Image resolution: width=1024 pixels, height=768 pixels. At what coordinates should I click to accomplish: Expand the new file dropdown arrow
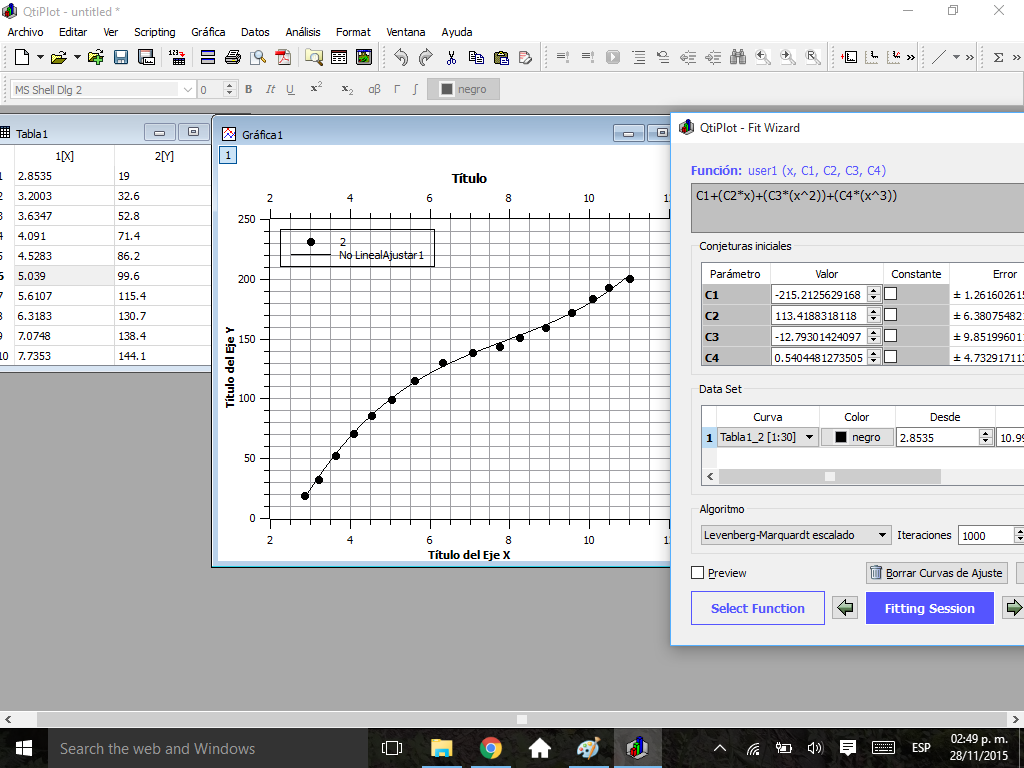point(40,57)
